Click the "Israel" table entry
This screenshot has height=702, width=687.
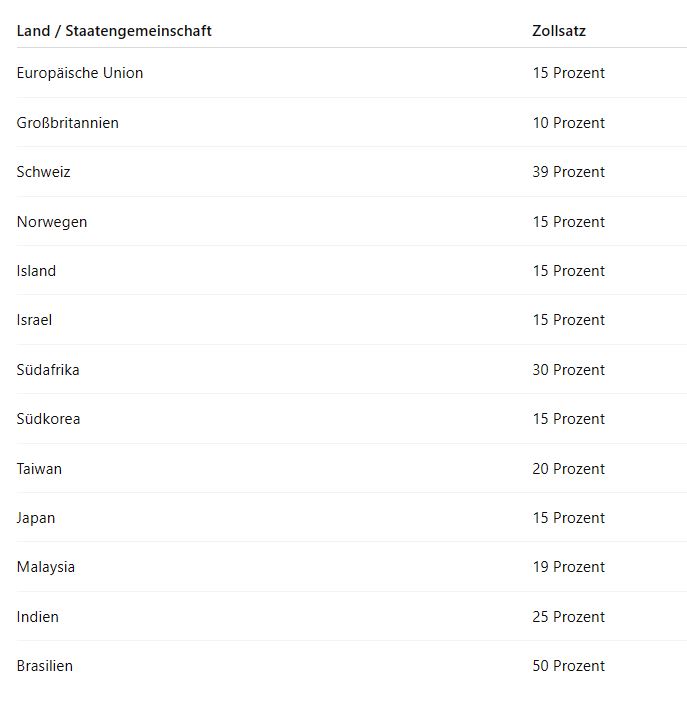pyautogui.click(x=34, y=320)
